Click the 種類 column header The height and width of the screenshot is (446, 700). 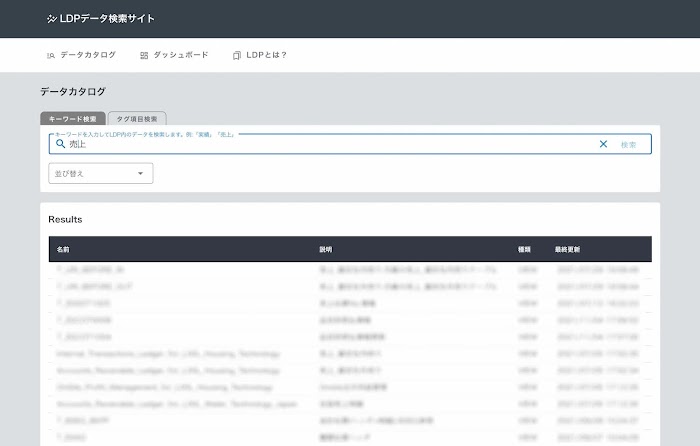pyautogui.click(x=524, y=250)
